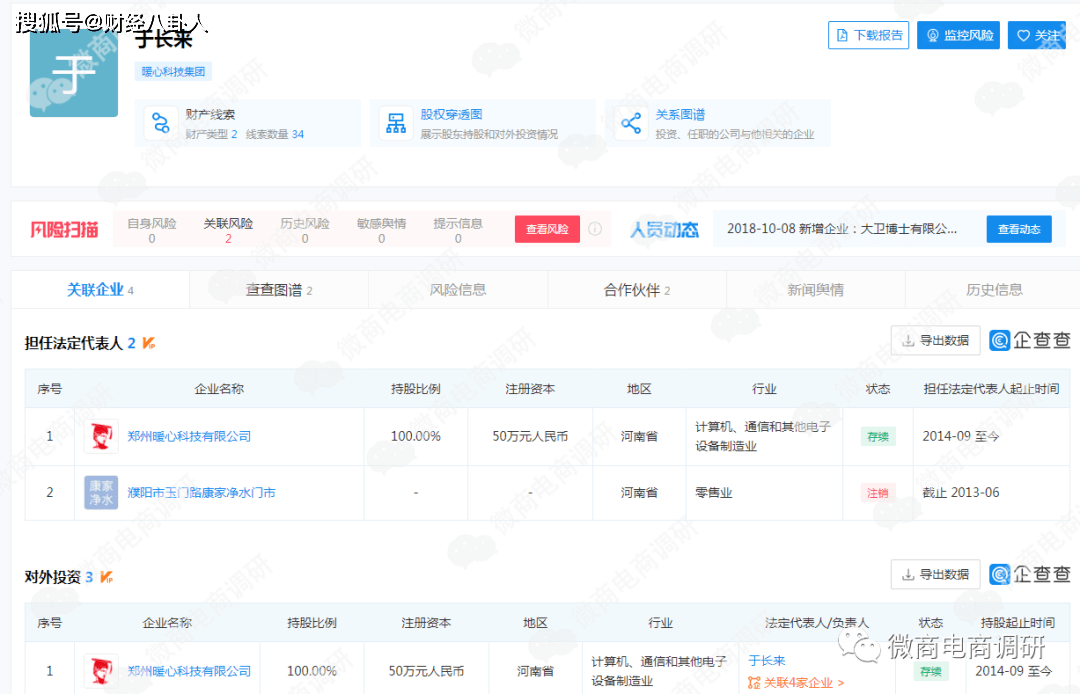Open the 股权穿透图 equity chart icon
The image size is (1080, 694).
[396, 124]
